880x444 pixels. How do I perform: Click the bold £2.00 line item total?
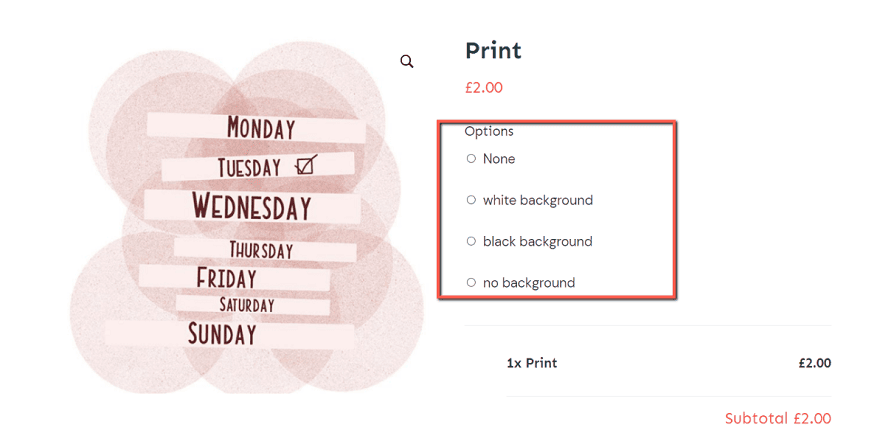(x=814, y=363)
